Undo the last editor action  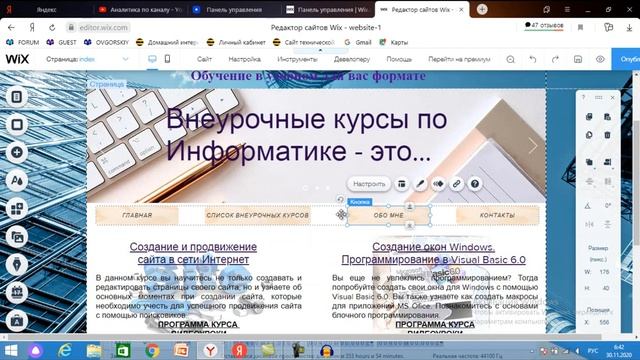pyautogui.click(x=533, y=59)
